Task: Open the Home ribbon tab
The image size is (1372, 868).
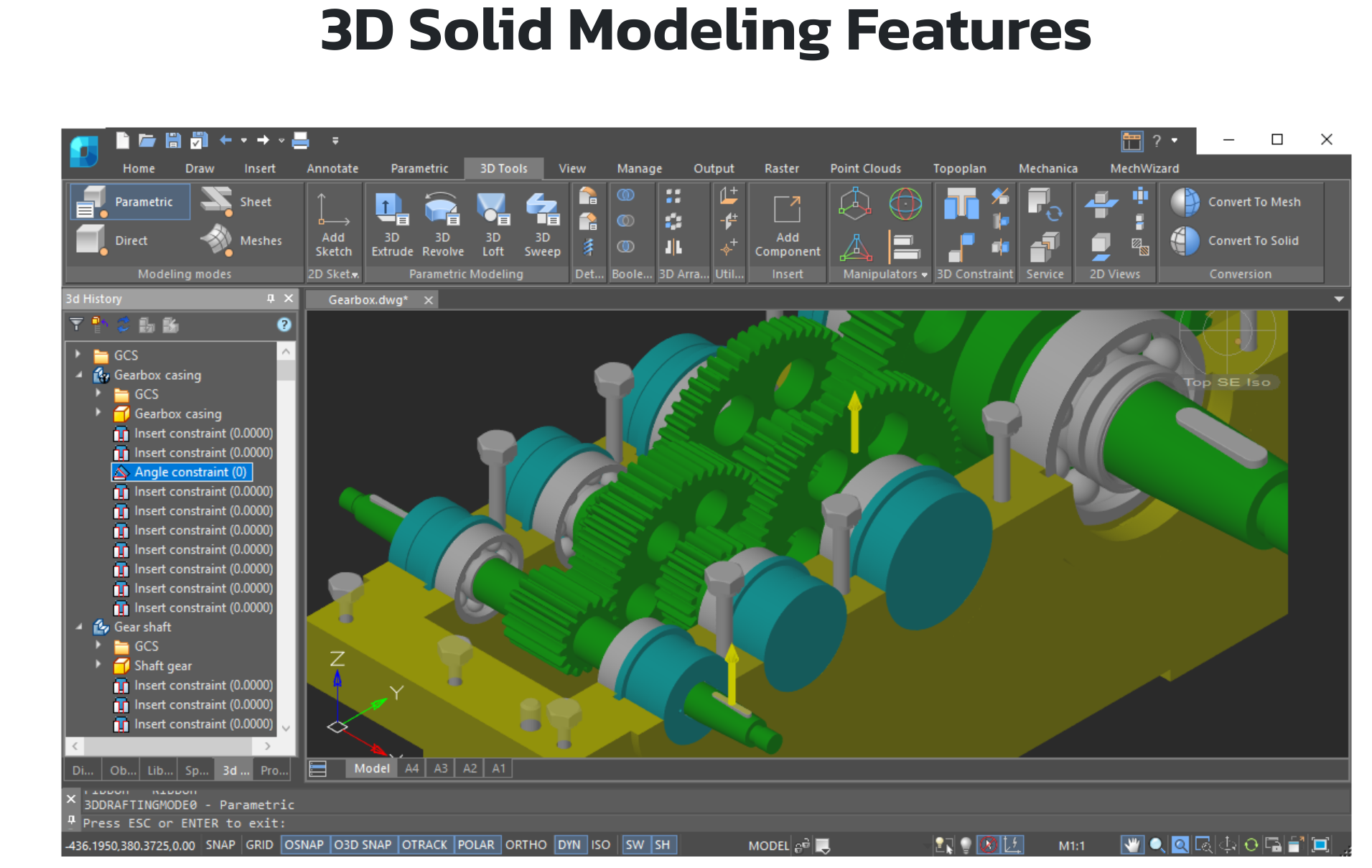Action: pyautogui.click(x=139, y=168)
